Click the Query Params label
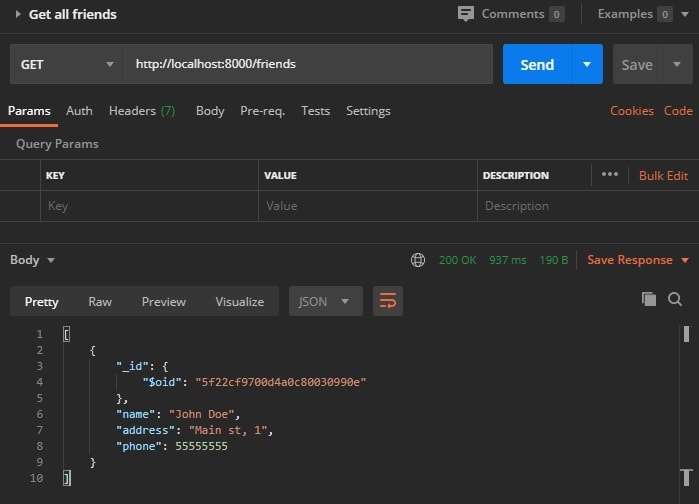Screen dimensions: 699x504 tap(57, 144)
